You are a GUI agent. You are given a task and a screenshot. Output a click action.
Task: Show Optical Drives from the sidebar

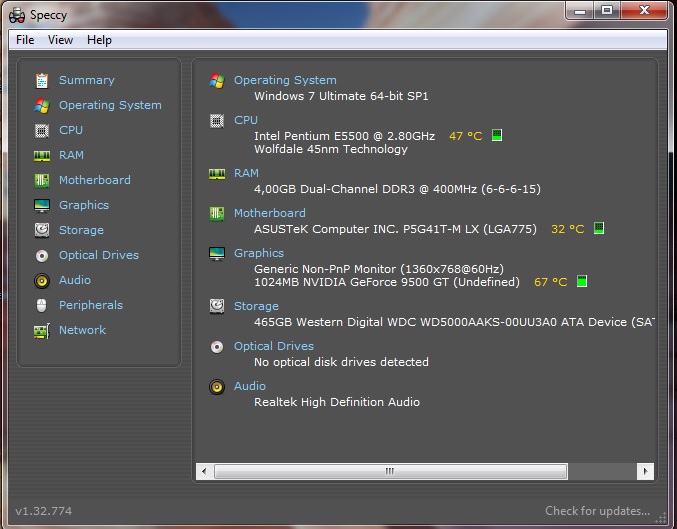[x=99, y=255]
